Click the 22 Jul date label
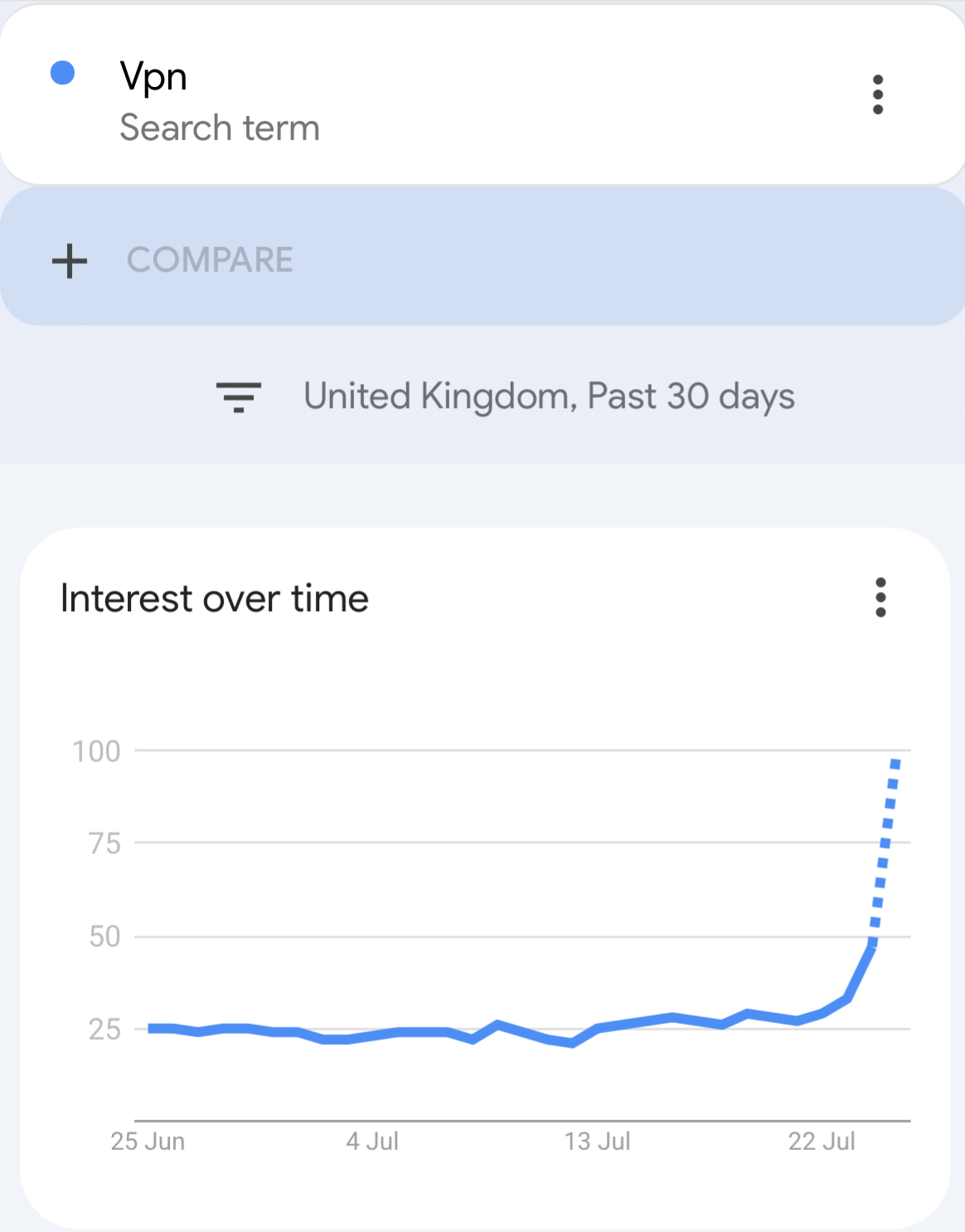The width and height of the screenshot is (965, 1232). click(x=822, y=1142)
